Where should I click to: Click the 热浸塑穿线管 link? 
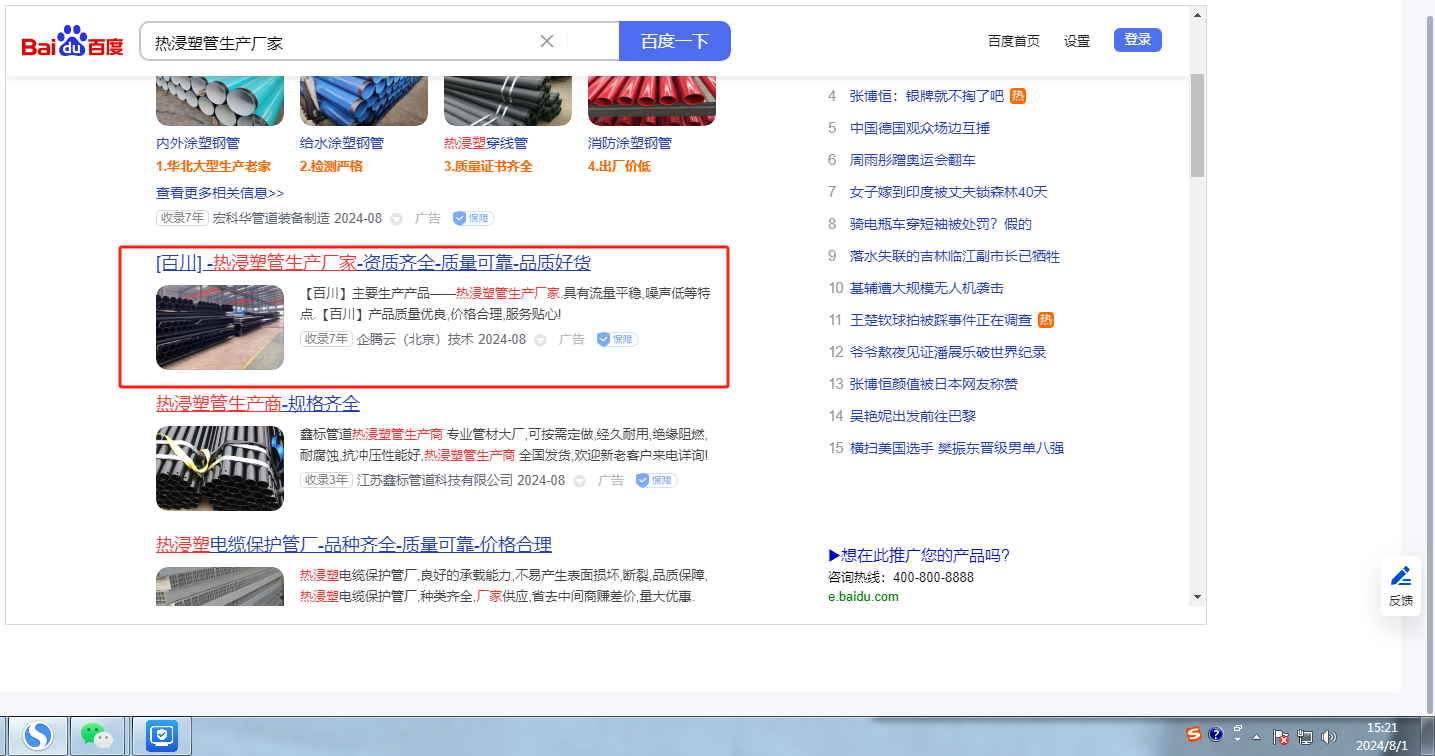(x=486, y=143)
